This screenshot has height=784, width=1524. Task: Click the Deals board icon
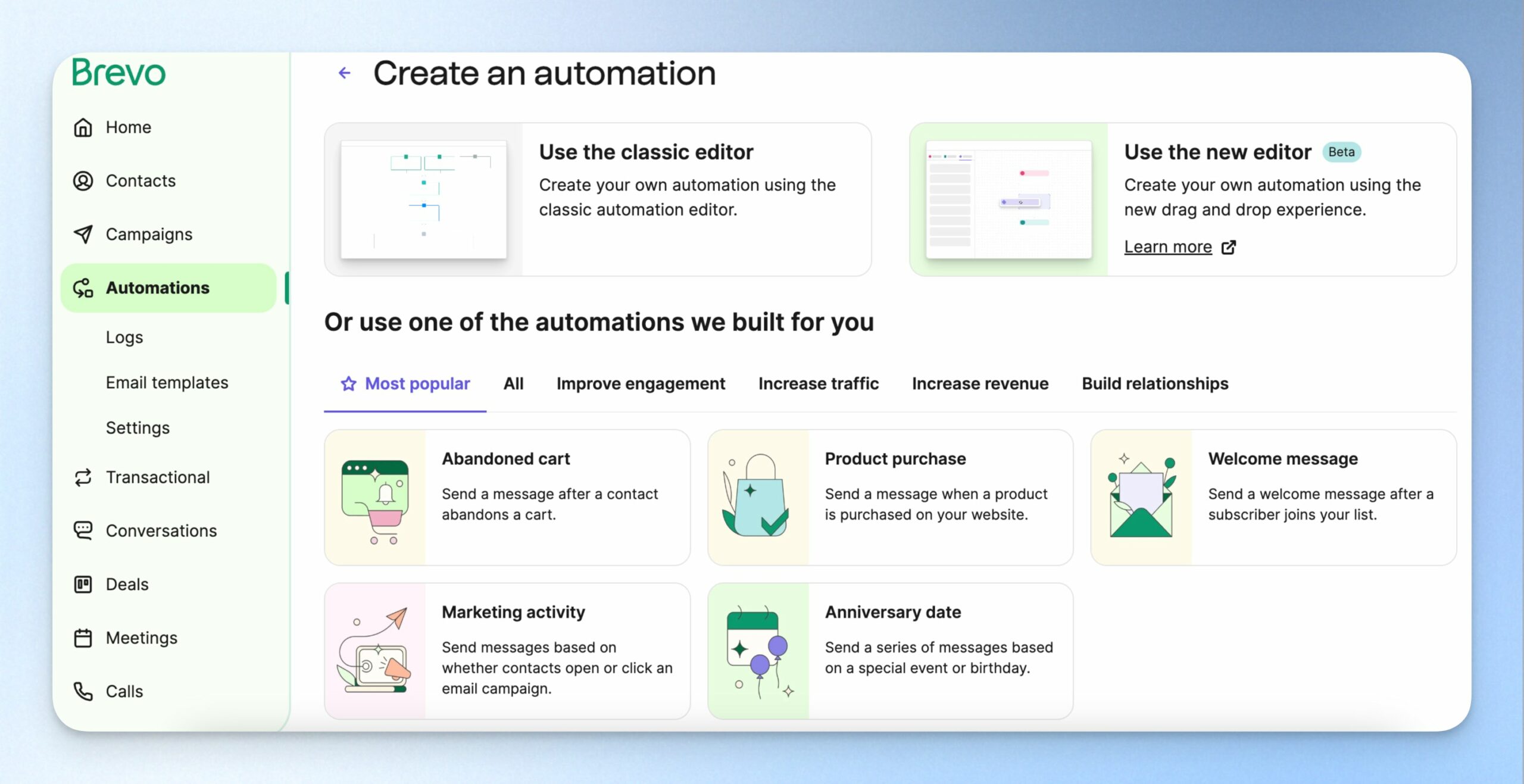pos(83,585)
